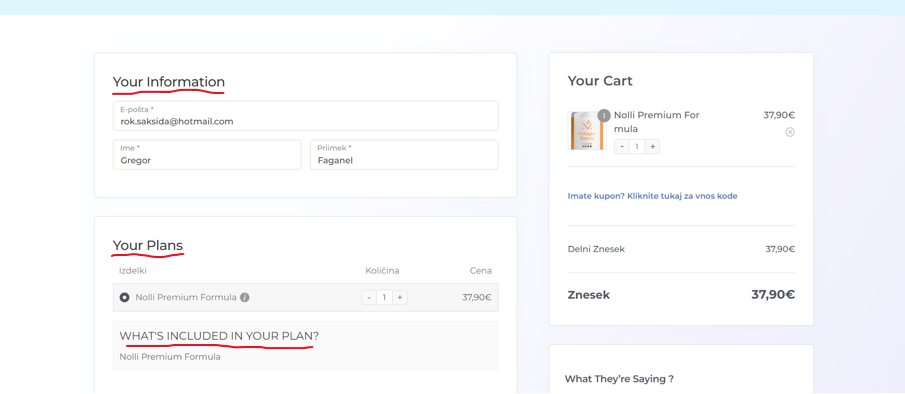905x394 pixels.
Task: Click the 37,90€ cart item price
Action: (x=779, y=115)
